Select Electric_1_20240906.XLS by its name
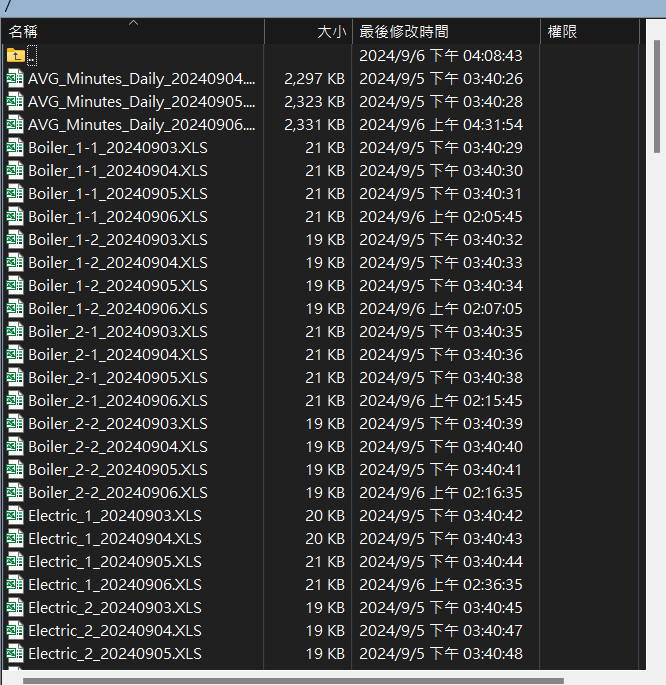Screen dimensions: 666x685 115,584
